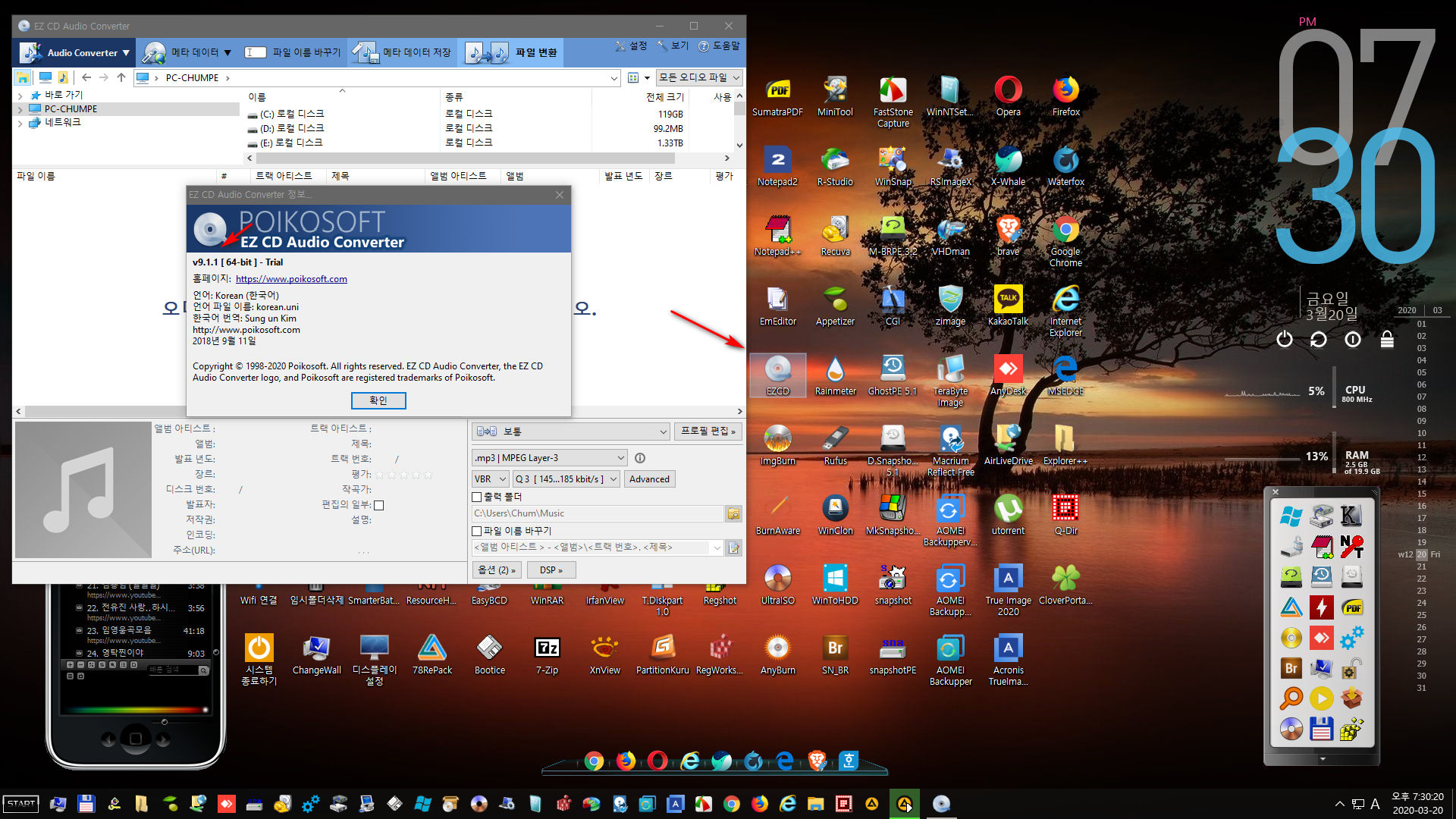Screen dimensions: 1456x819
Task: Expand the 네트워크 tree node
Action: pyautogui.click(x=20, y=123)
